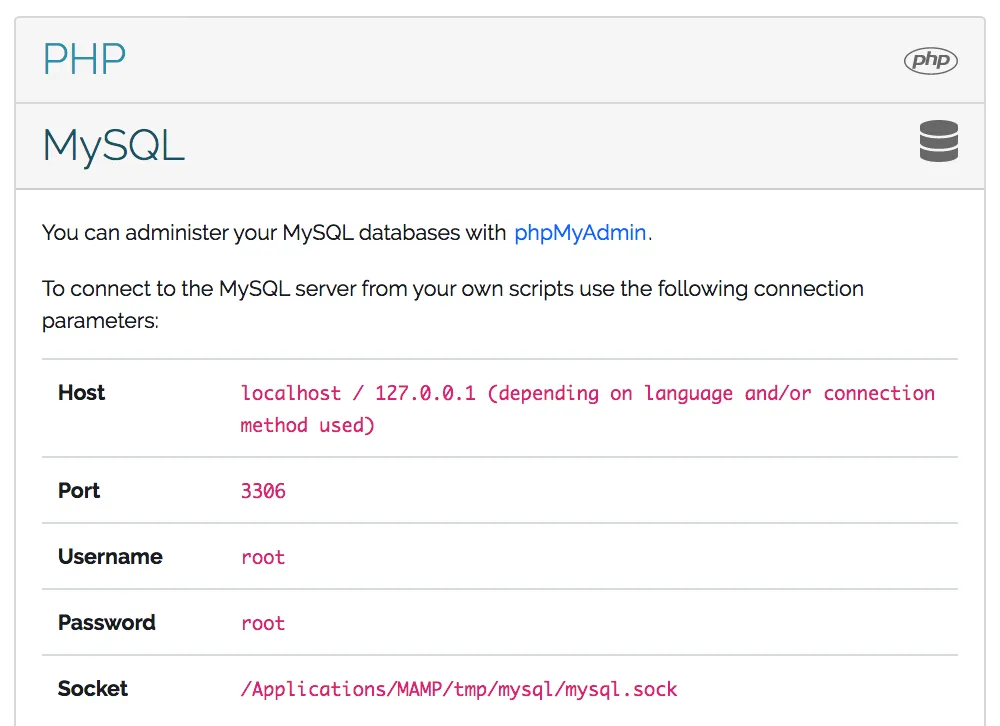
Task: Expand the PHP section header
Action: click(x=500, y=60)
